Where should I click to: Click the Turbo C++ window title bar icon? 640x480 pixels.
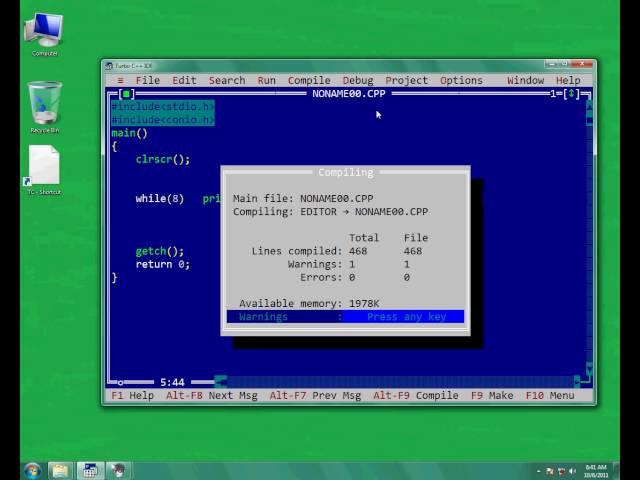click(x=109, y=66)
